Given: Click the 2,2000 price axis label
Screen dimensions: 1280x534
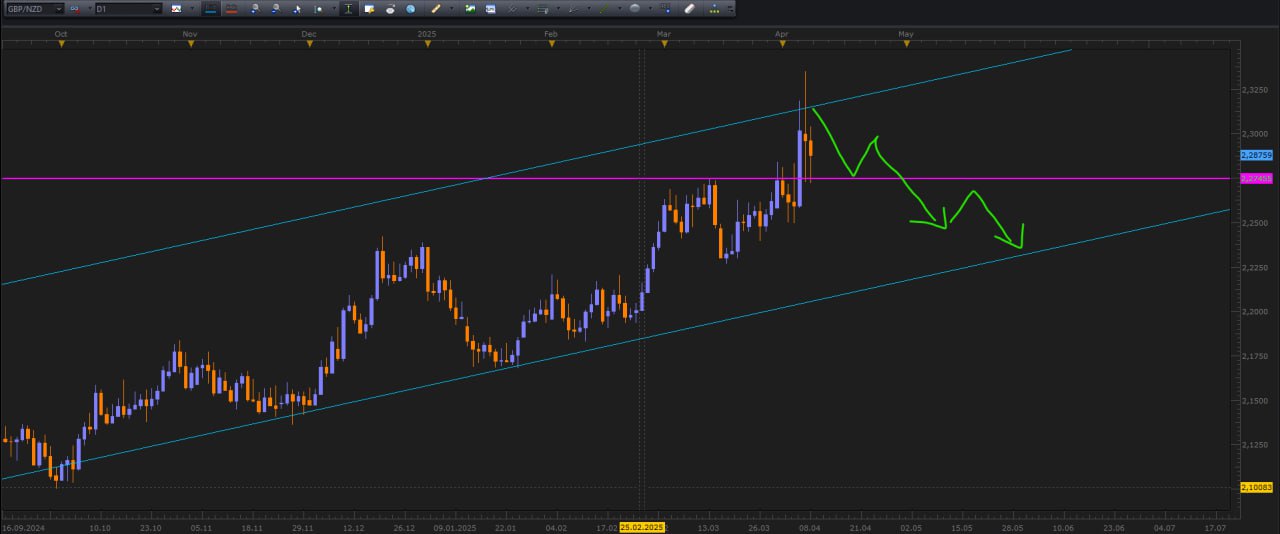Looking at the screenshot, I should pos(1255,311).
